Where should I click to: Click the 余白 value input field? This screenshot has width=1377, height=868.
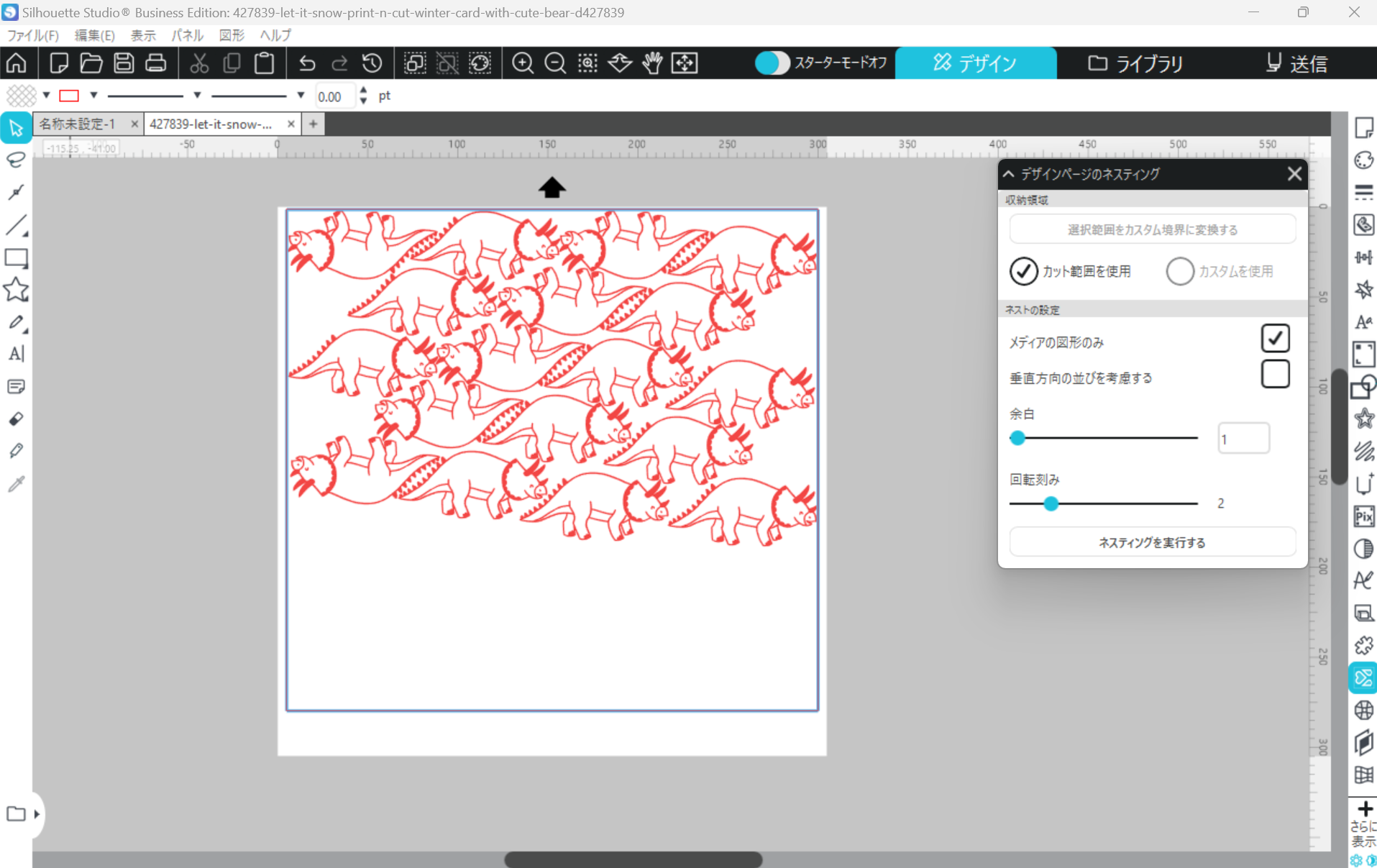[1243, 439]
